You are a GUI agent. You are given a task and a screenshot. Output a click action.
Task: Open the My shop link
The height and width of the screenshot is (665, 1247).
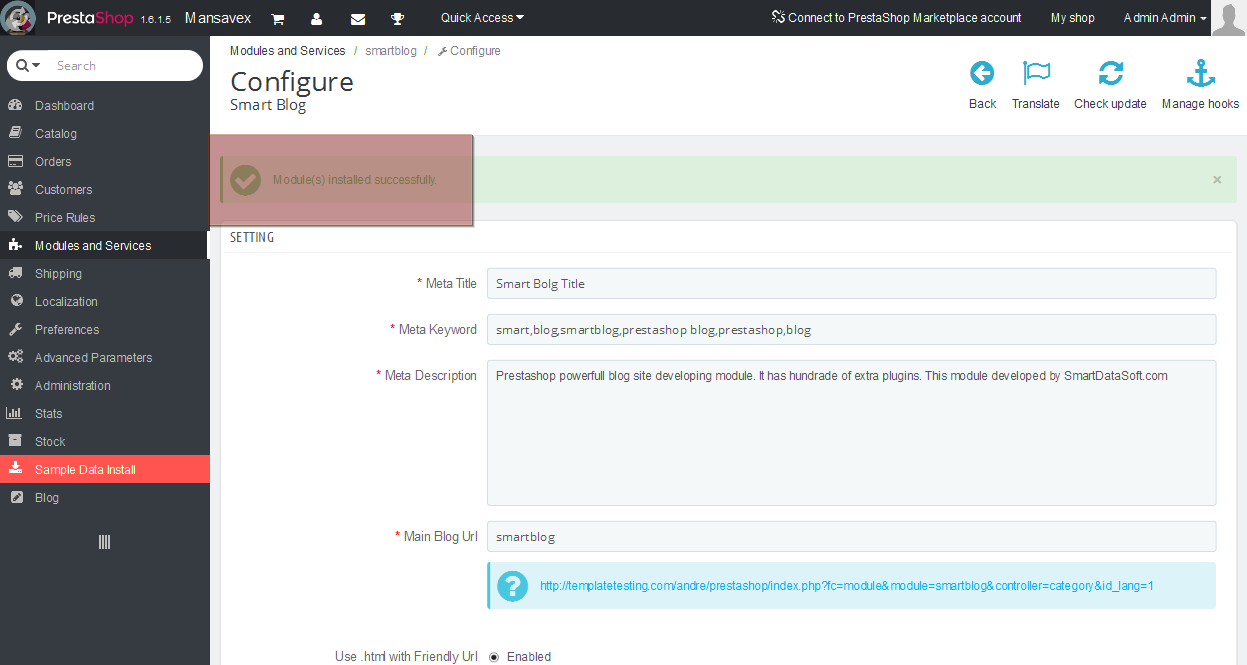tap(1072, 18)
